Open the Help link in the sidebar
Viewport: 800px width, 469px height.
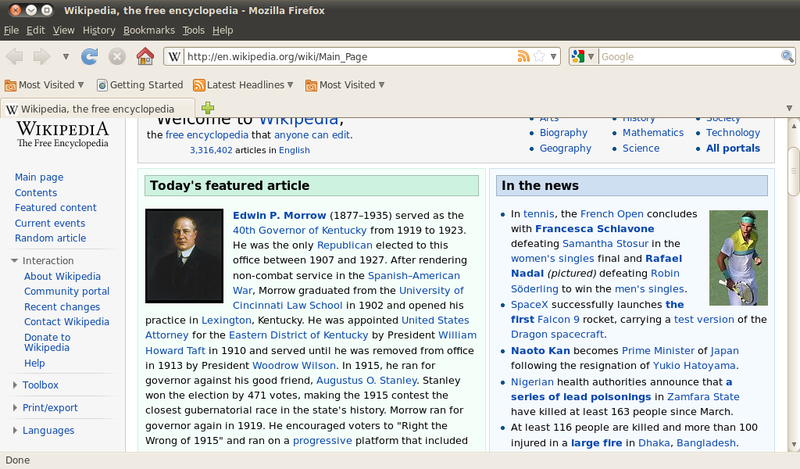point(34,363)
